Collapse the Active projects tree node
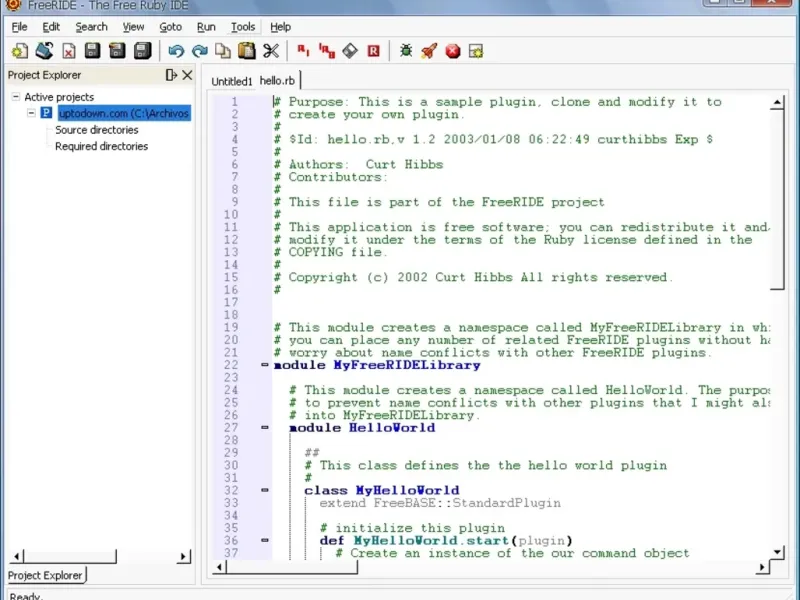Screen dimensions: 800x600 coord(16,97)
